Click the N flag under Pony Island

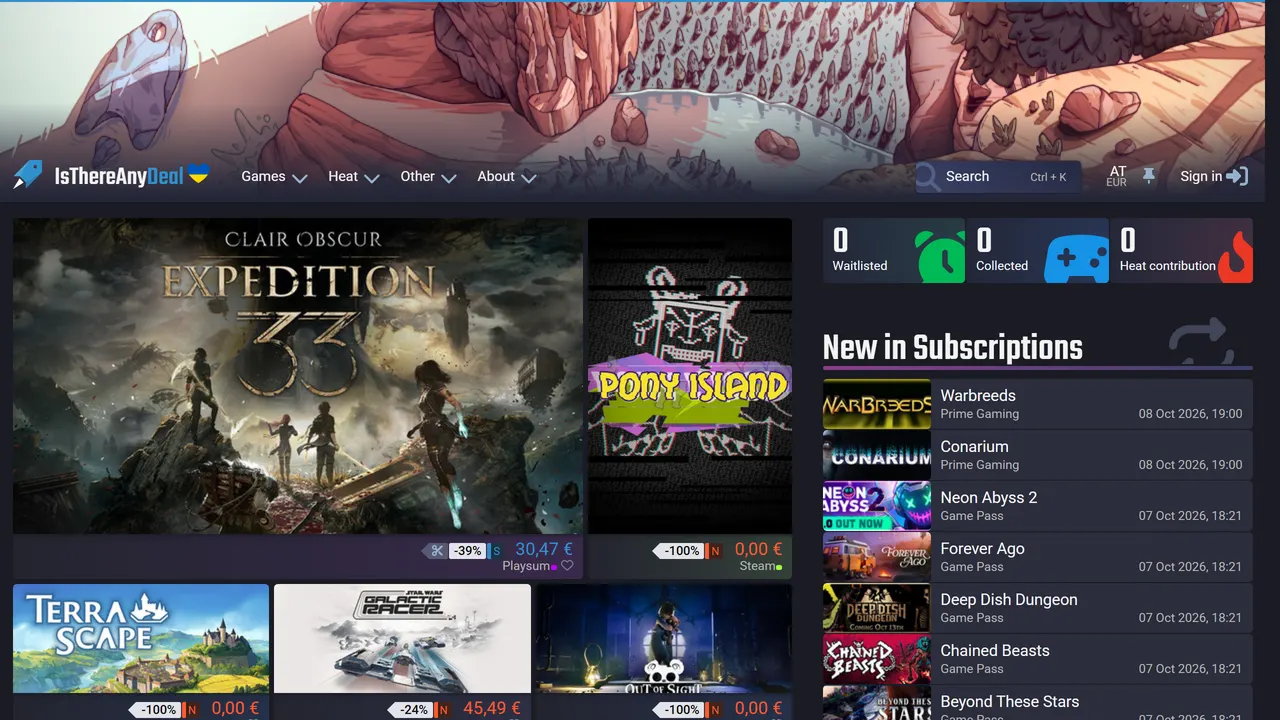pos(714,551)
